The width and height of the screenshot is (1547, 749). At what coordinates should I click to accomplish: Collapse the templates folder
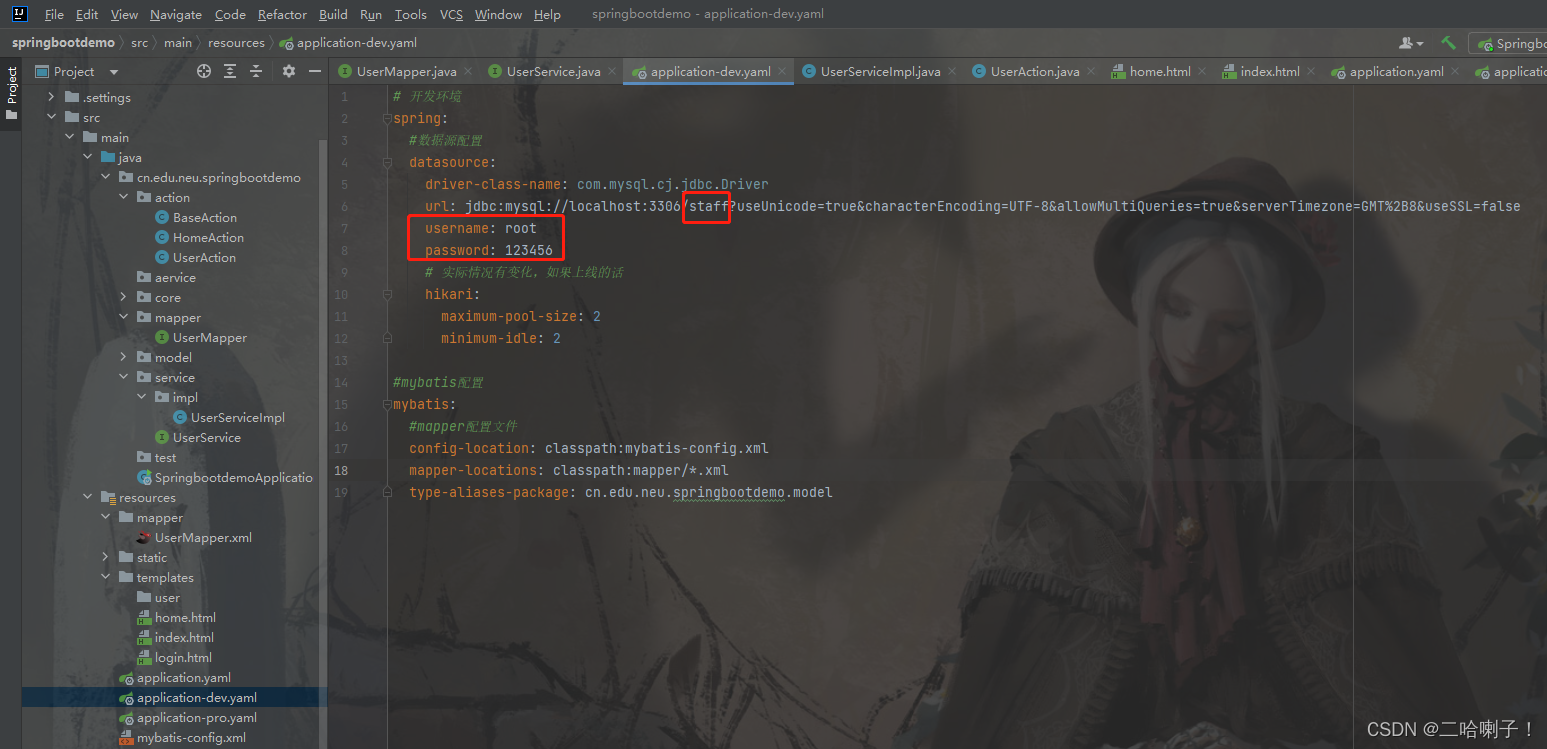tap(106, 577)
